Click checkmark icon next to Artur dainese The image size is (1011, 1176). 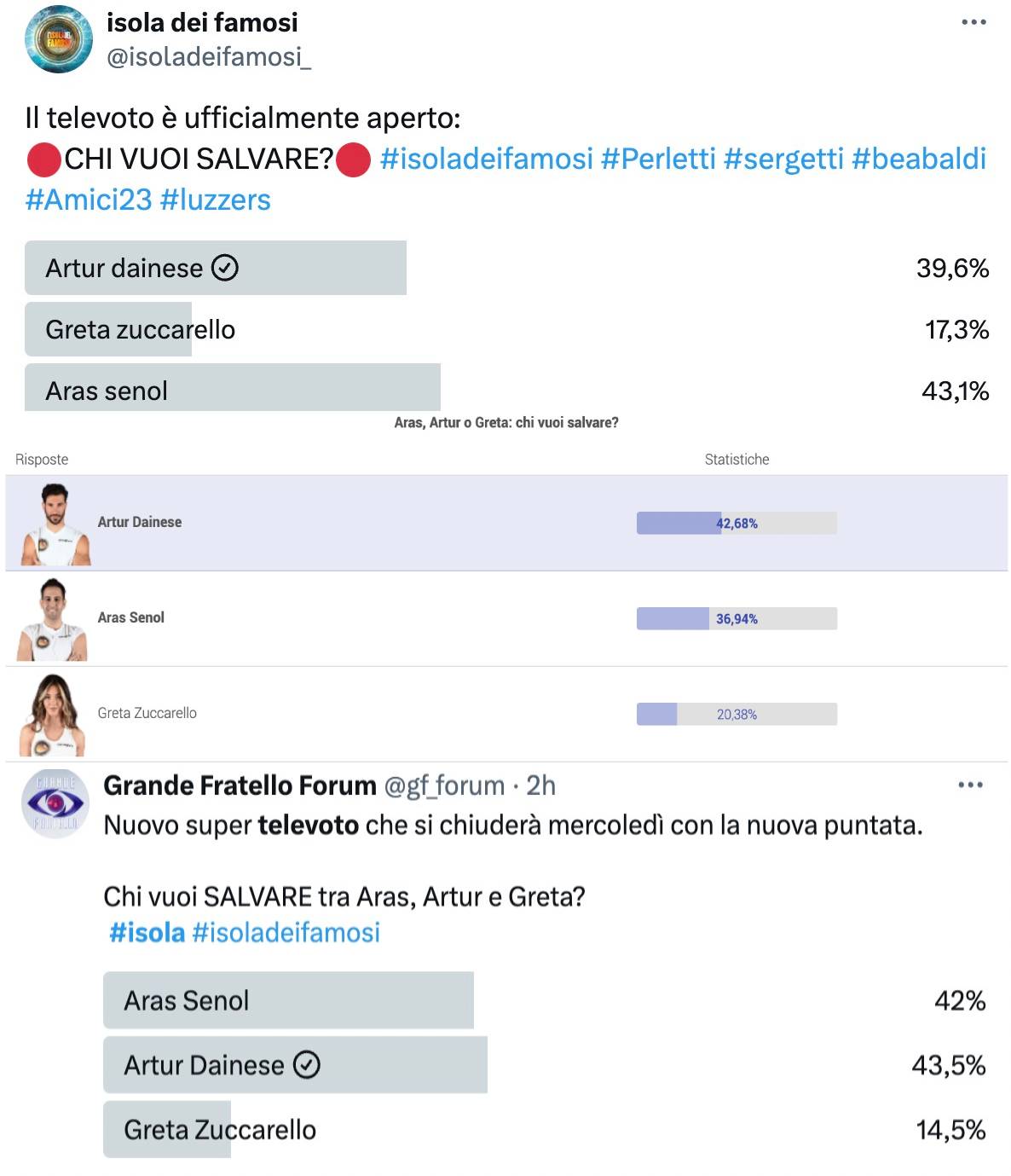pos(224,268)
